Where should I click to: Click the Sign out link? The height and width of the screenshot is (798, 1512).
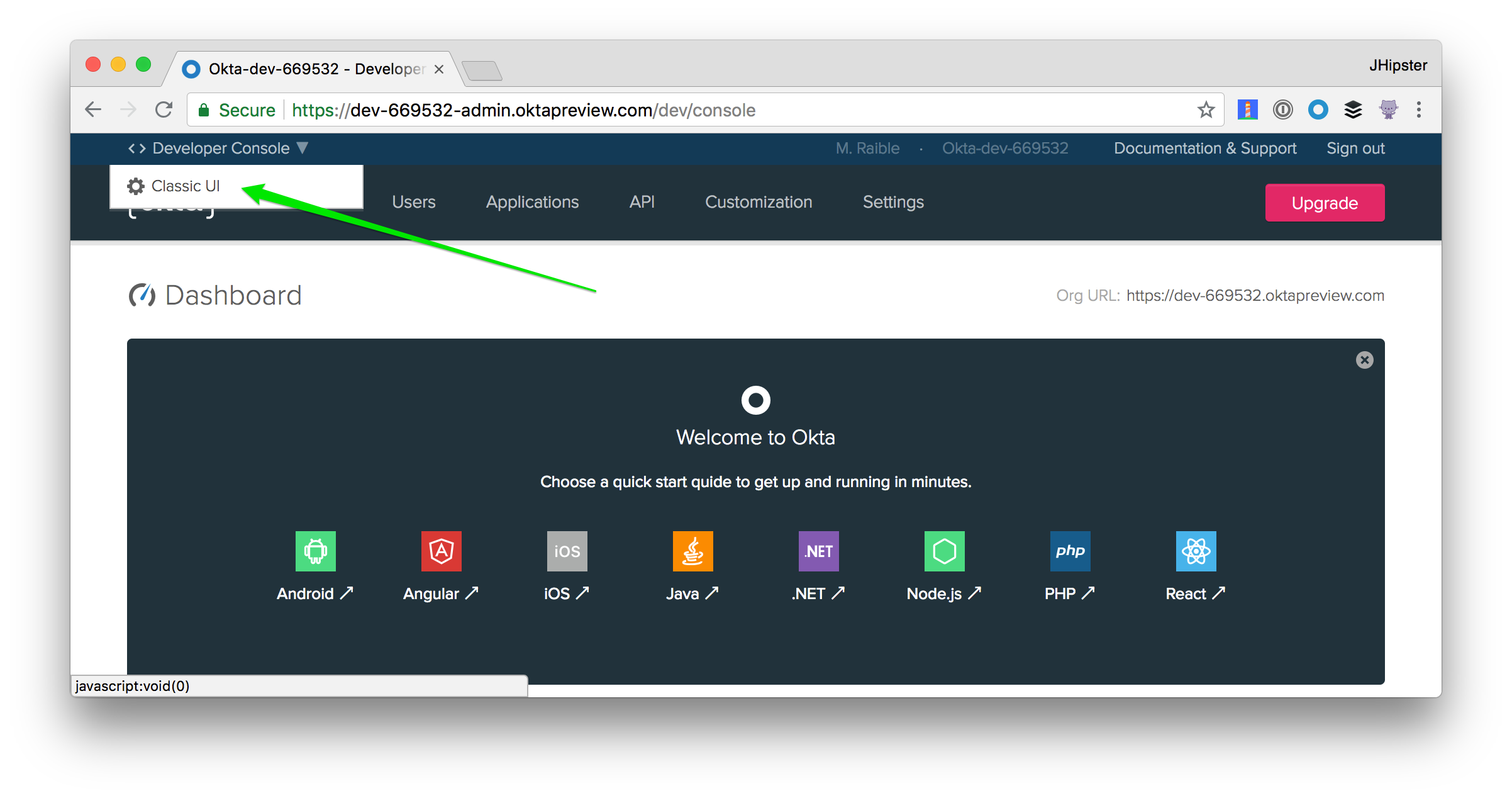pyautogui.click(x=1355, y=149)
